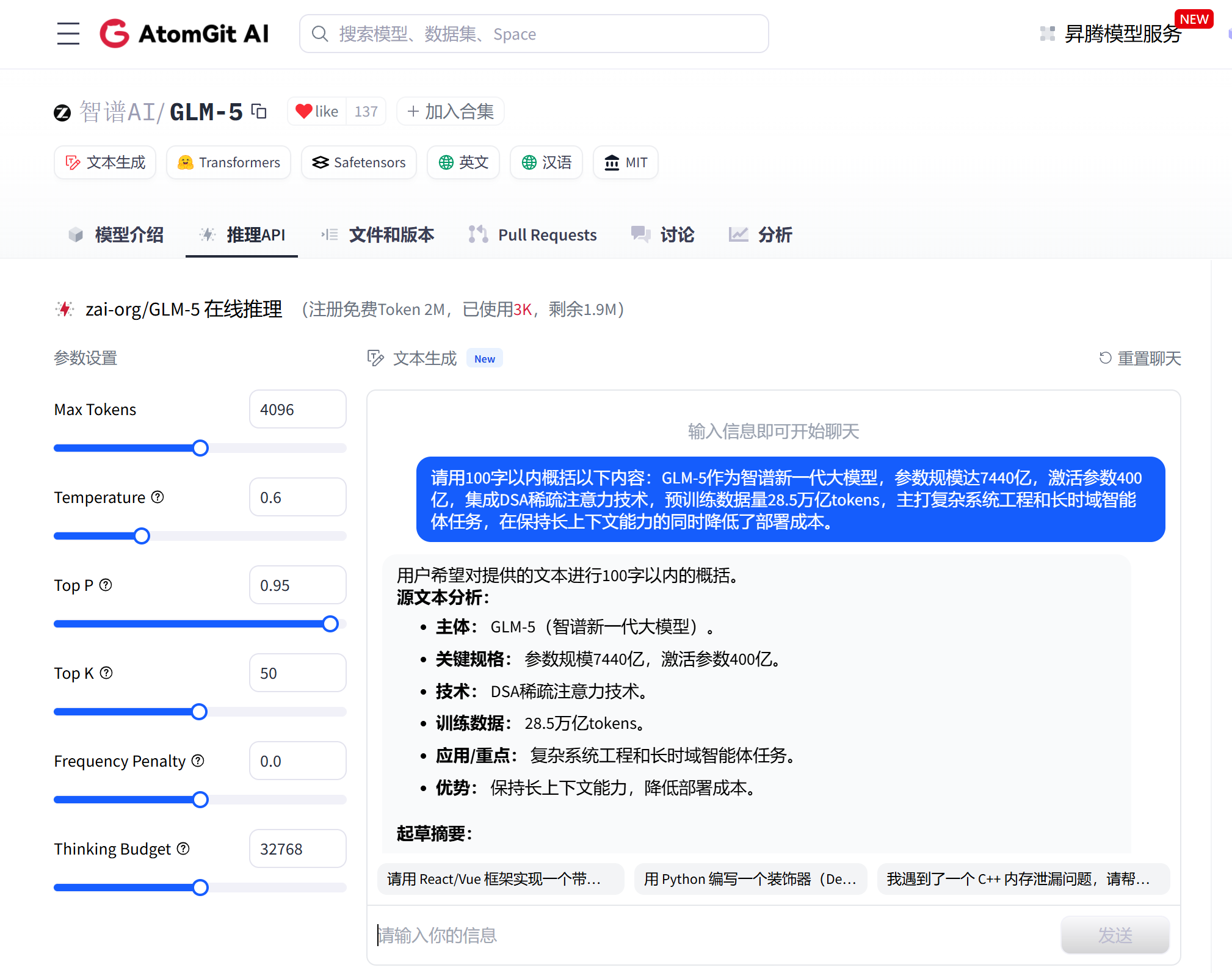Image resolution: width=1232 pixels, height=973 pixels.
Task: Click the Top K value field
Action: coord(298,673)
